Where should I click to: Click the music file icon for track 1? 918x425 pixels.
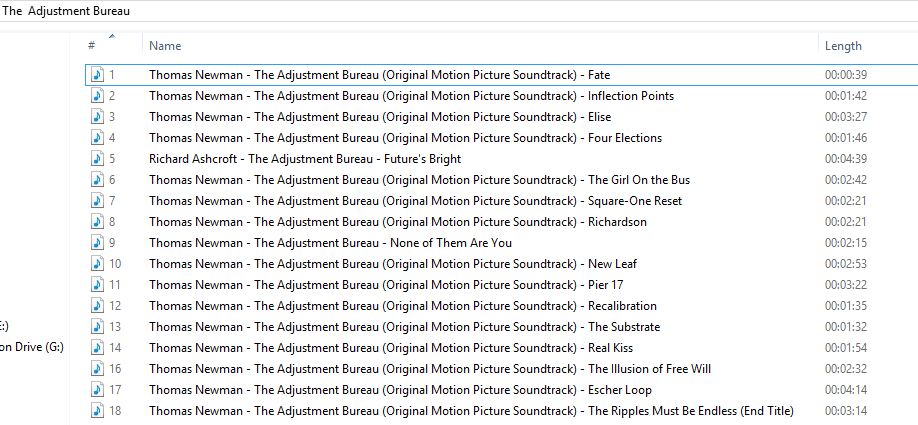[x=97, y=75]
